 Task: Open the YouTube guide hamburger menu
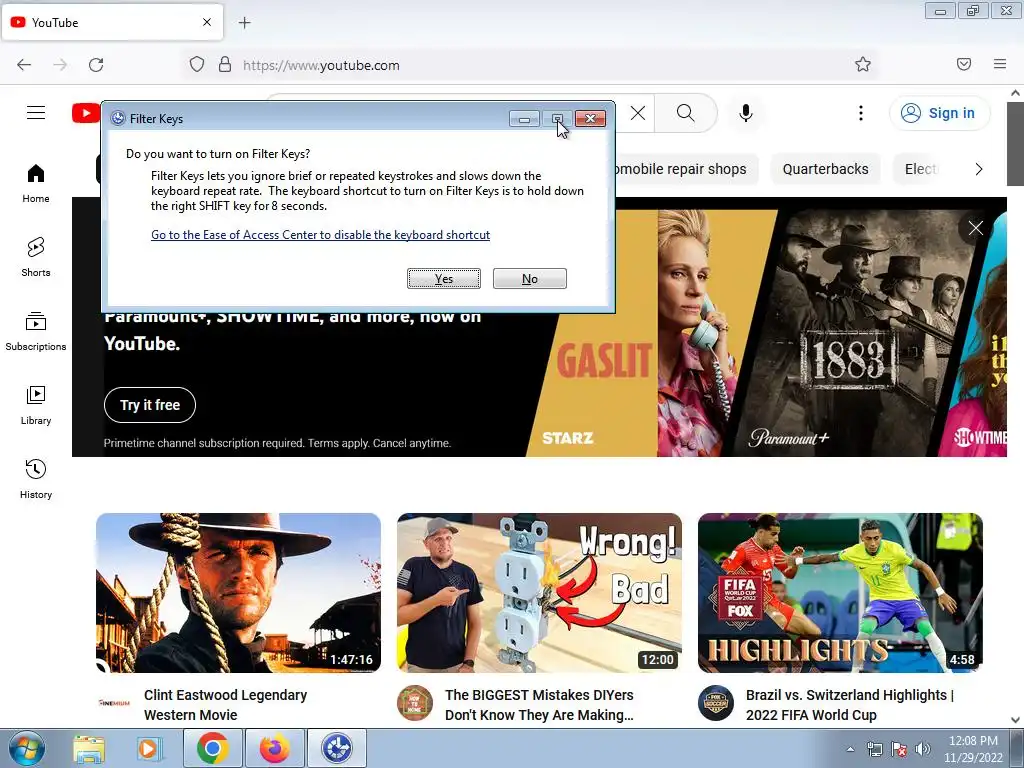click(x=36, y=113)
